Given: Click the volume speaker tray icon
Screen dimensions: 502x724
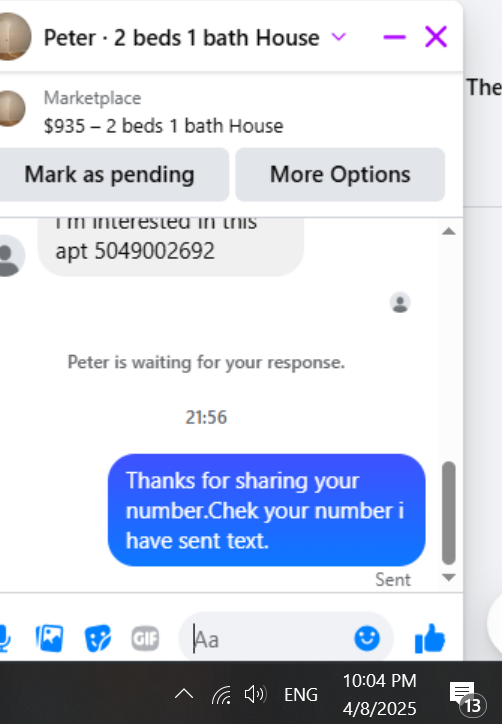Looking at the screenshot, I should (x=255, y=694).
